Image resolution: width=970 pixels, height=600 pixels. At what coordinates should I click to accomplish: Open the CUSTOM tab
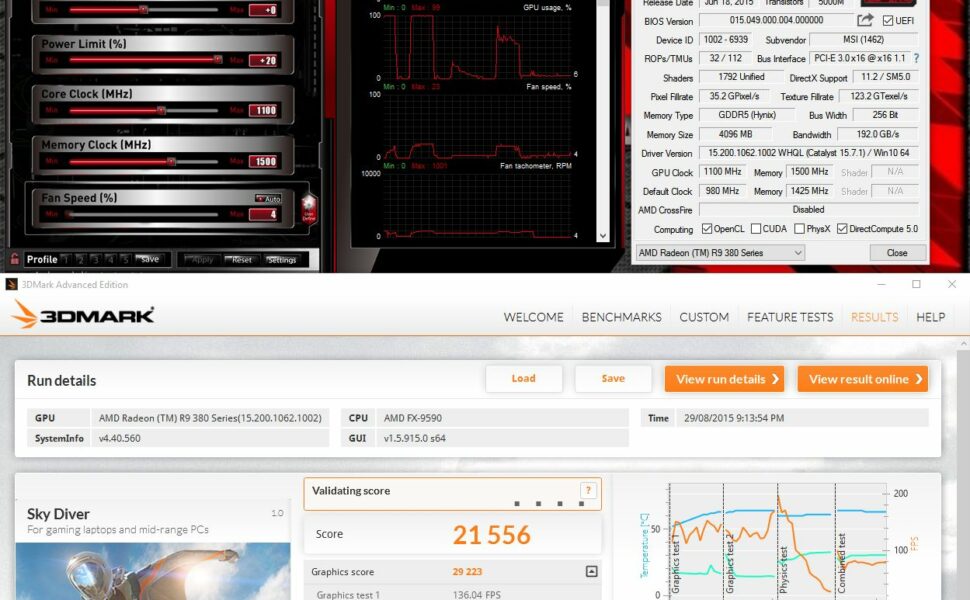point(704,317)
